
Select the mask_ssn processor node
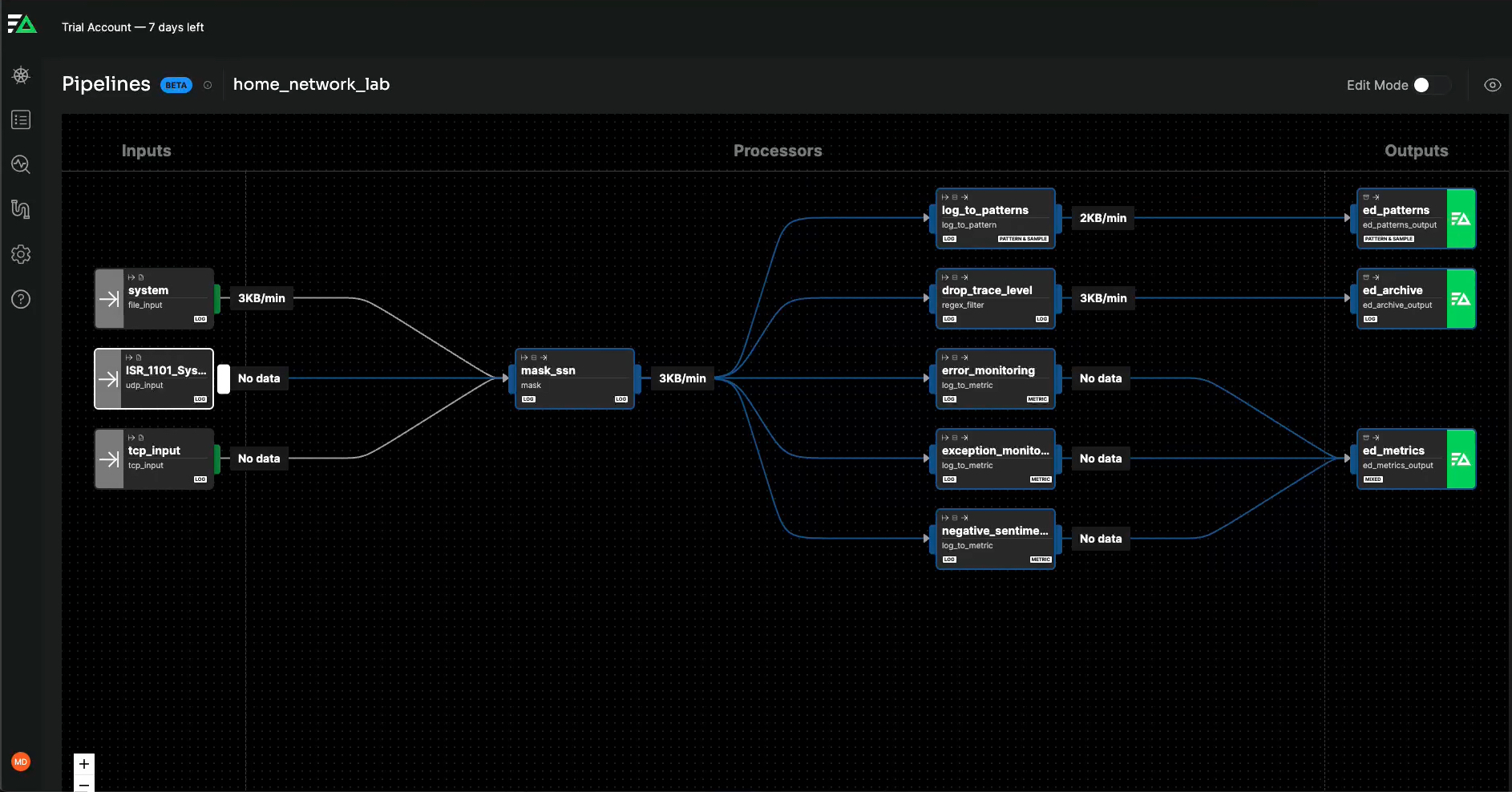click(x=574, y=378)
